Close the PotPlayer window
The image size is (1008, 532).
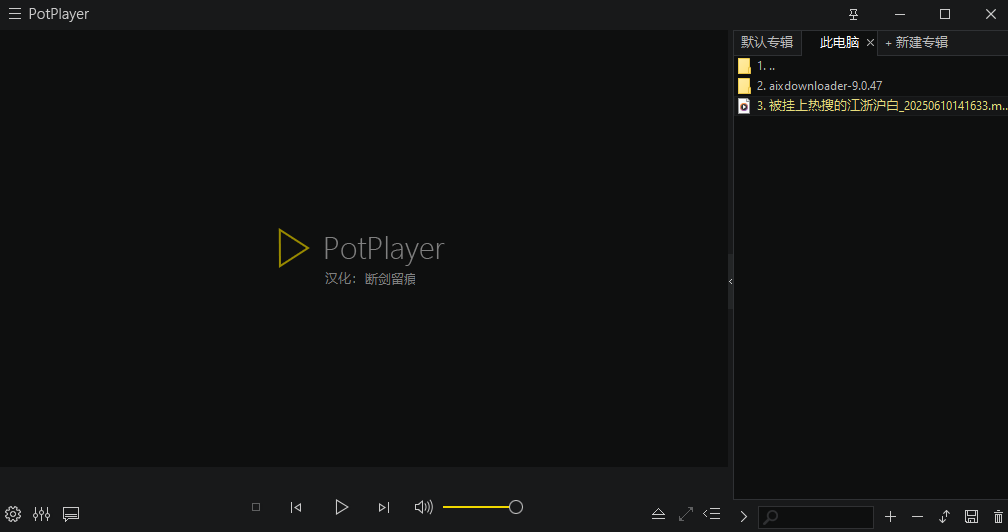(x=991, y=14)
